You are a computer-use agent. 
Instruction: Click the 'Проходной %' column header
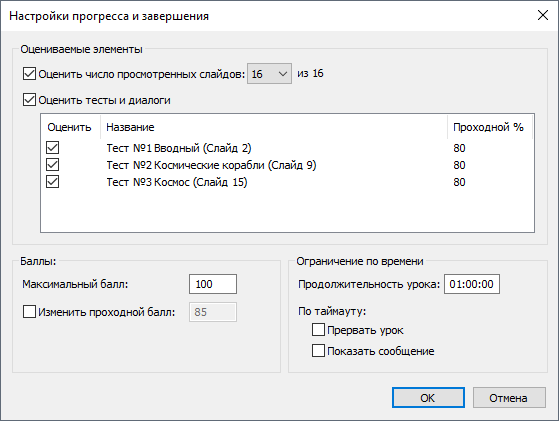point(490,127)
